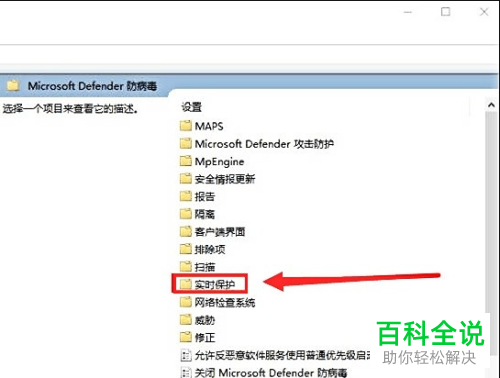Select the 报告 entry
Screen dimensions: 500x378
pos(205,196)
